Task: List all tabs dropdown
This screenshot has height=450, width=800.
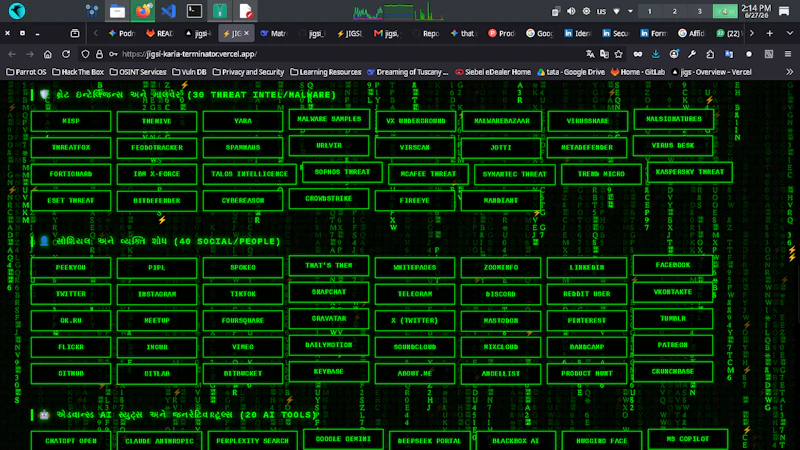Action: [x=790, y=33]
